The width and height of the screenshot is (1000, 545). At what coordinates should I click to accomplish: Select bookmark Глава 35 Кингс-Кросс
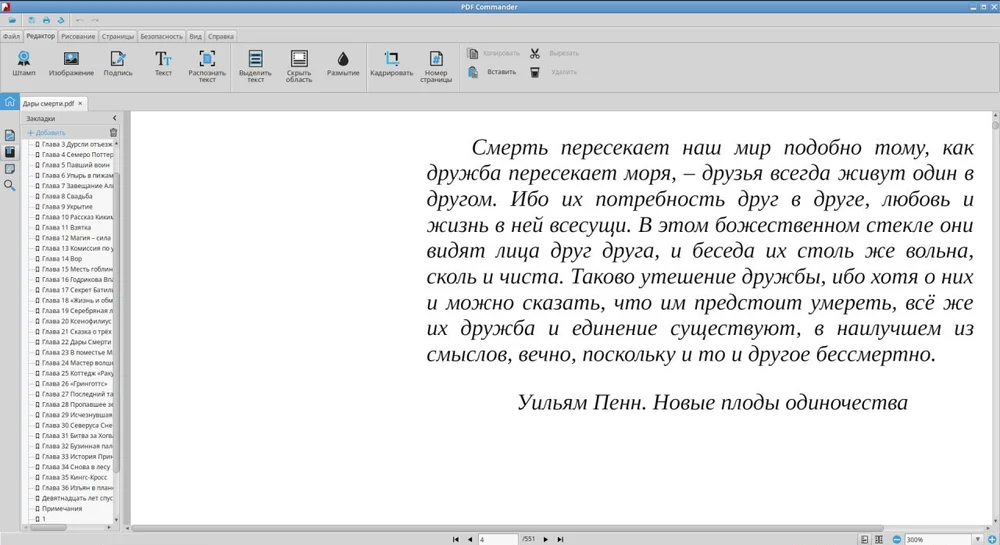pyautogui.click(x=75, y=477)
